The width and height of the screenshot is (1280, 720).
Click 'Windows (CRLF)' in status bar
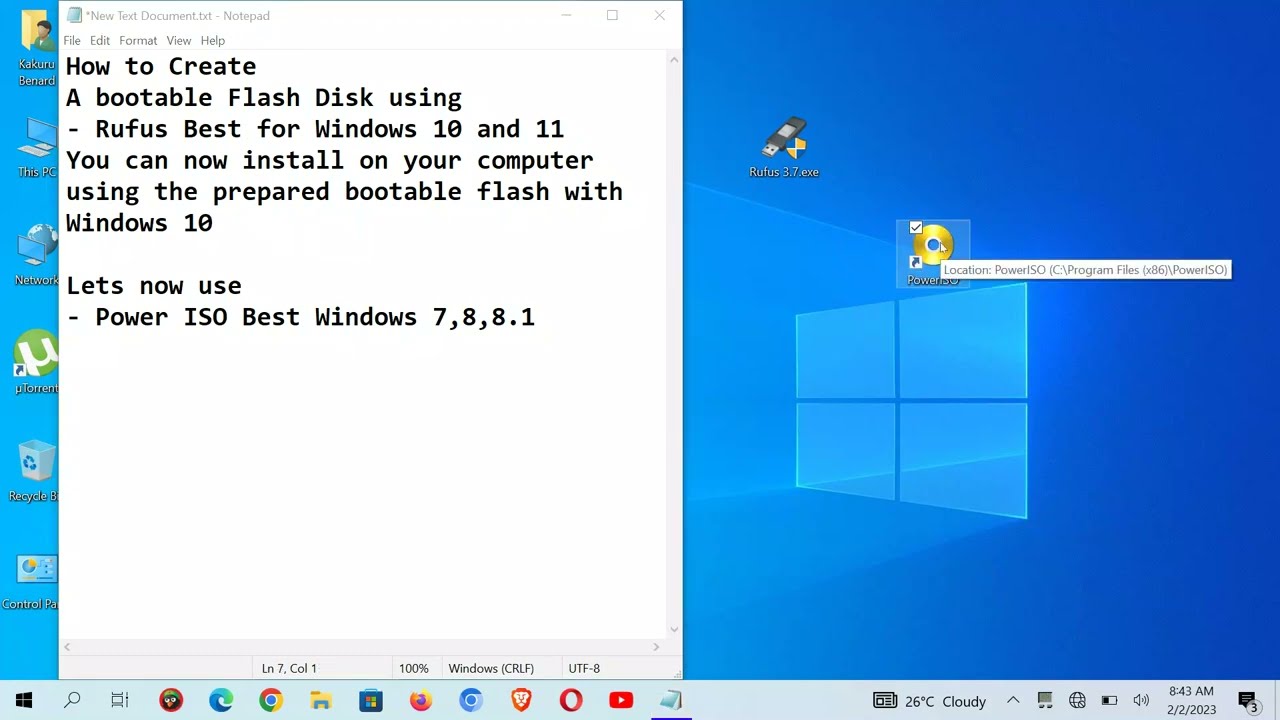coord(491,668)
